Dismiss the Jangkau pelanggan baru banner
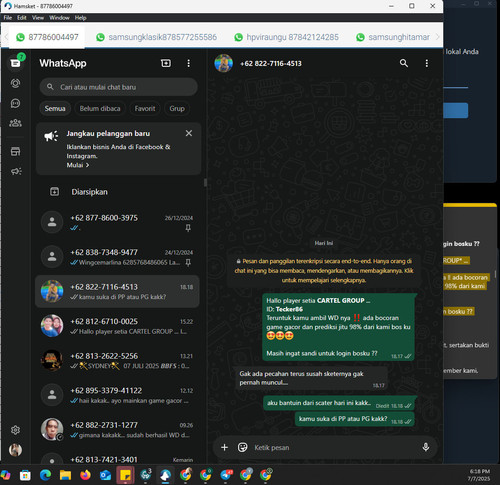 (189, 133)
